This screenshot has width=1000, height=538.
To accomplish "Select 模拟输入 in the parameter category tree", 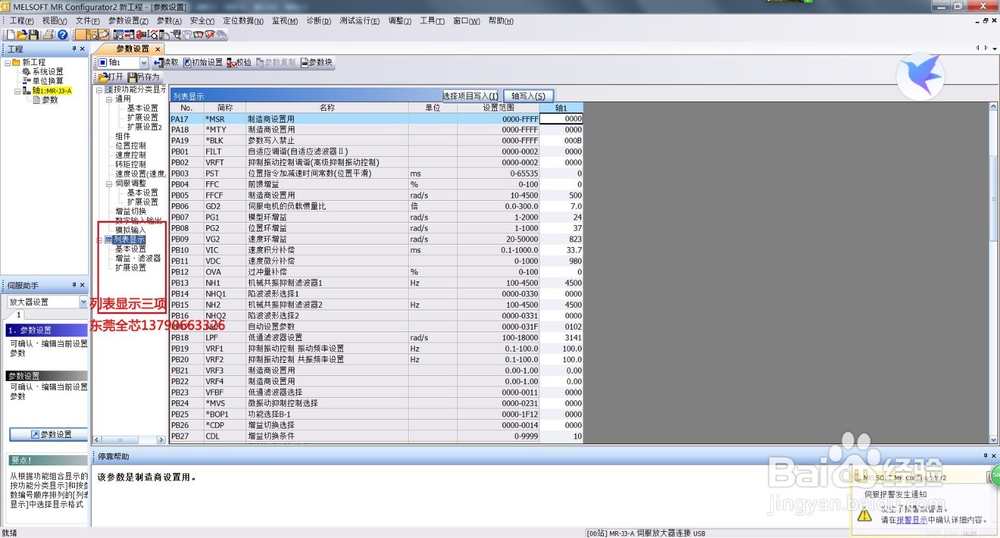I will click(131, 230).
